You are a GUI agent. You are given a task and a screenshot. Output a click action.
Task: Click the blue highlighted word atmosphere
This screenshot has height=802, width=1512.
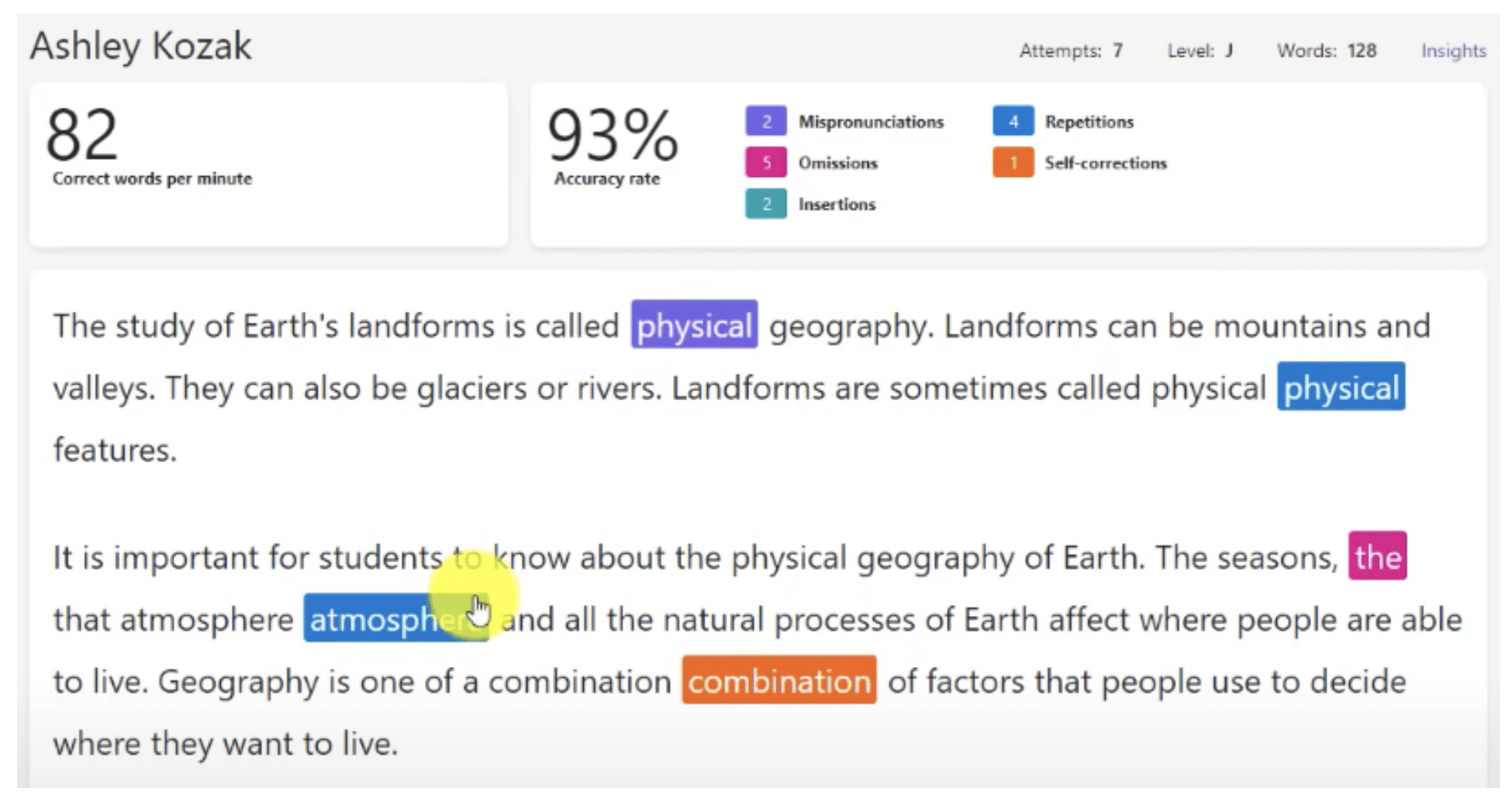click(380, 618)
